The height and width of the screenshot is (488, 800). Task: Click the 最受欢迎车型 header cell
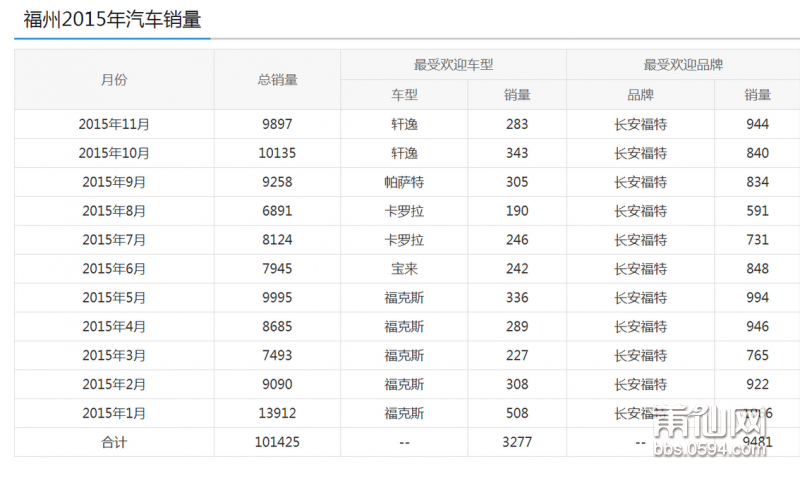(453, 65)
